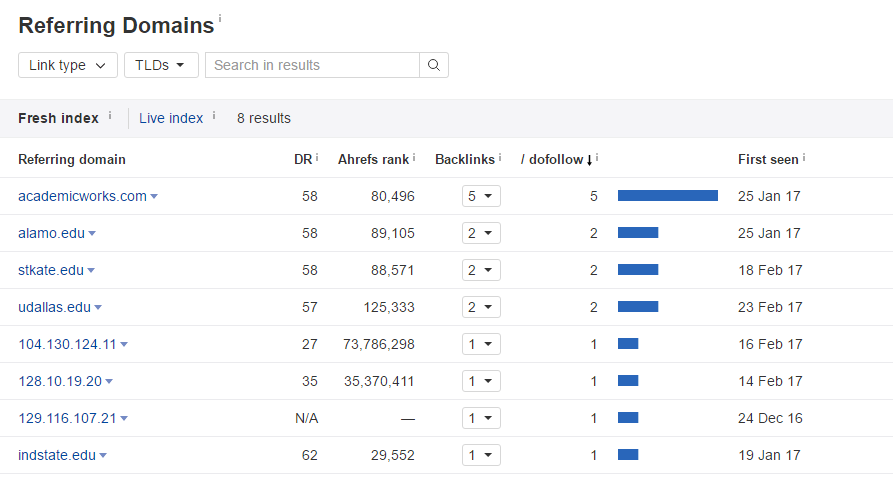Click info icon next to First seen header
The height and width of the screenshot is (484, 893).
804,157
